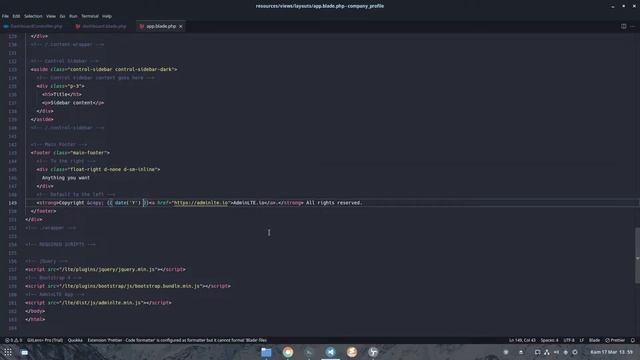Focus Visual Studio Code dock icon
Image resolution: width=640 pixels, height=360 pixels.
tap(330, 352)
